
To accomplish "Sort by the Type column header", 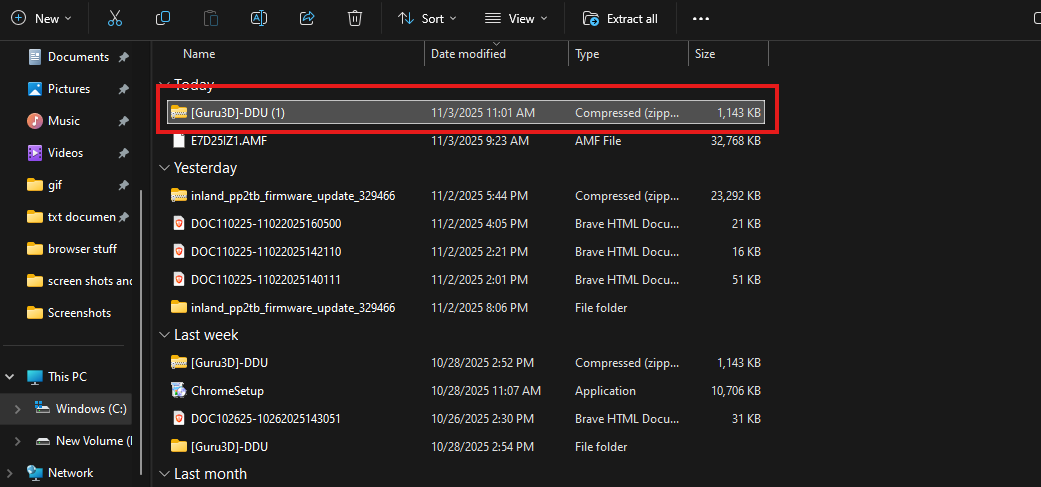I will pyautogui.click(x=587, y=54).
